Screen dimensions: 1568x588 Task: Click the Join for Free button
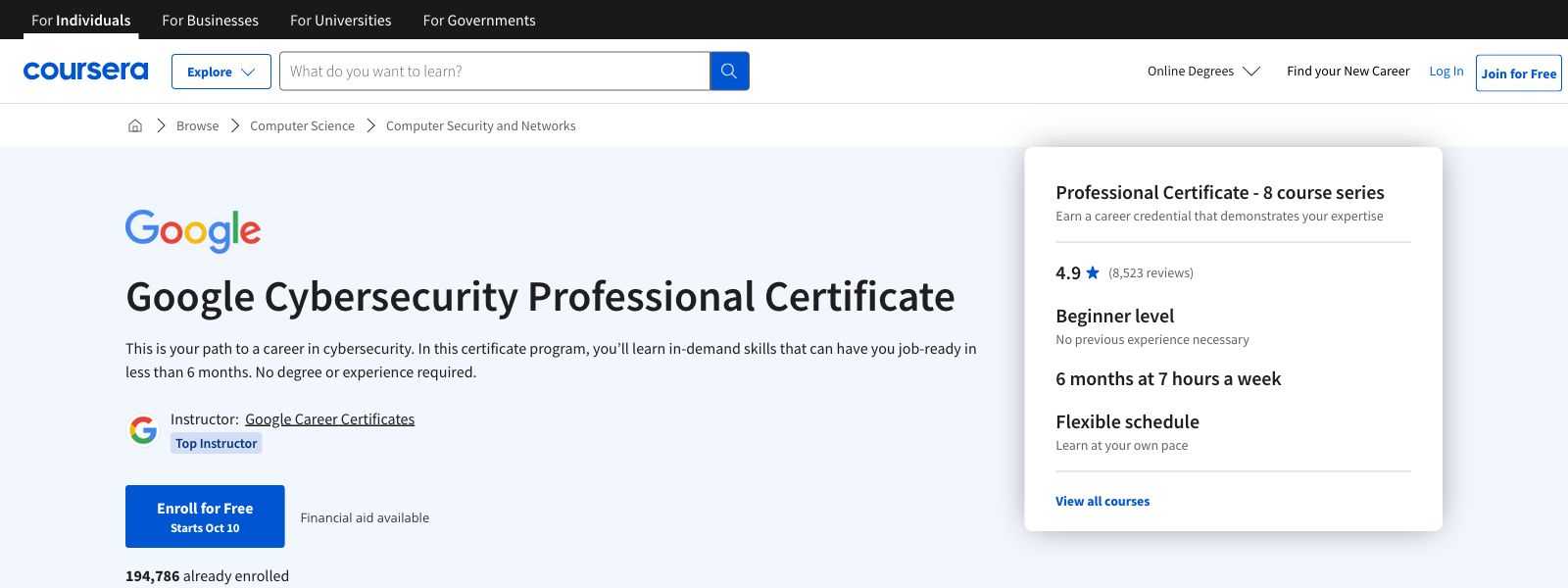pos(1518,73)
